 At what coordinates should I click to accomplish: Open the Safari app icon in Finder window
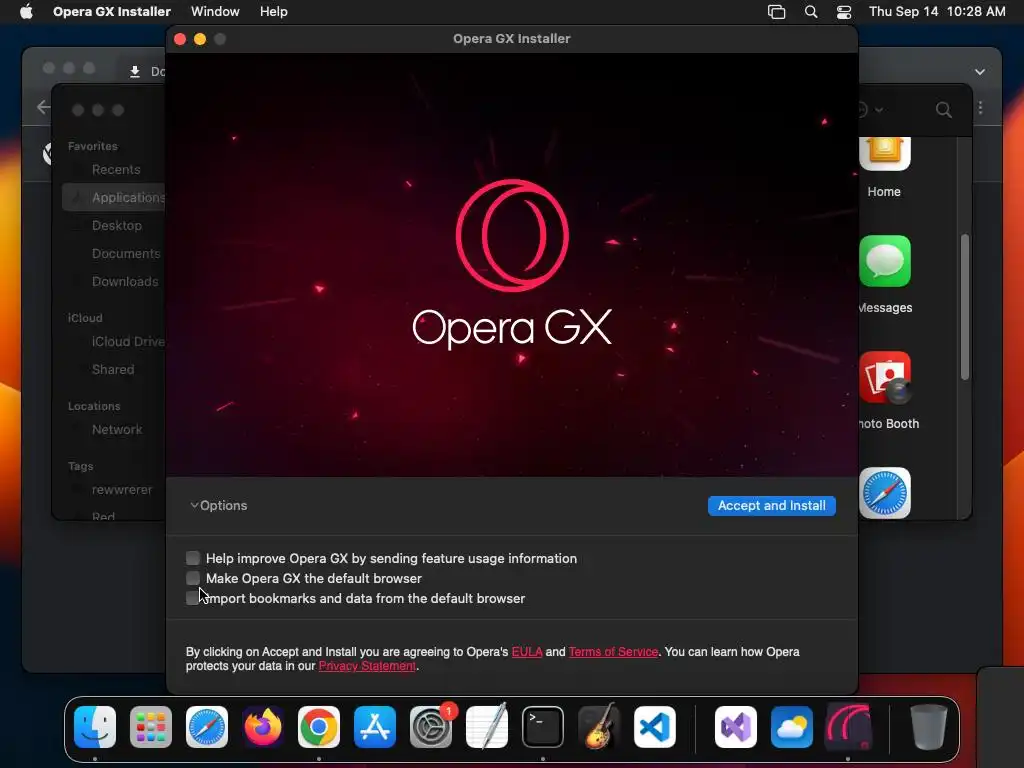coord(885,493)
